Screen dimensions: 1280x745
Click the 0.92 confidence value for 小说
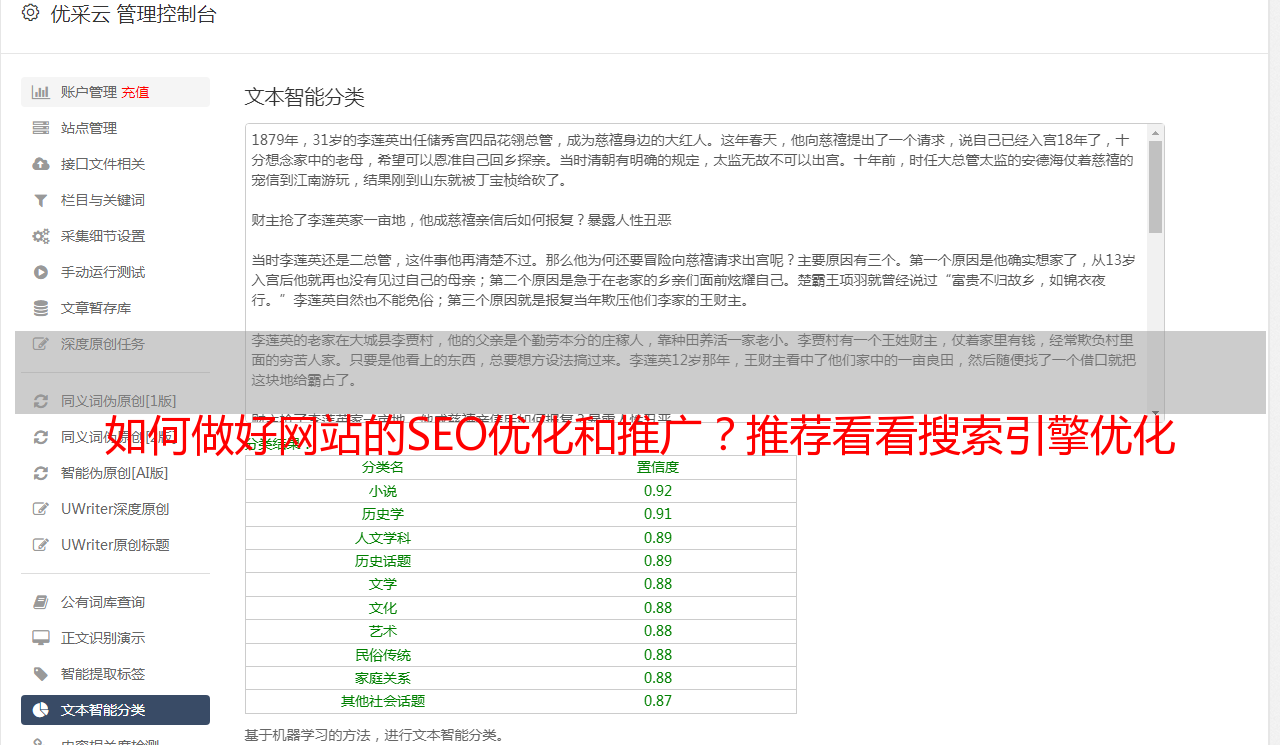tap(658, 491)
